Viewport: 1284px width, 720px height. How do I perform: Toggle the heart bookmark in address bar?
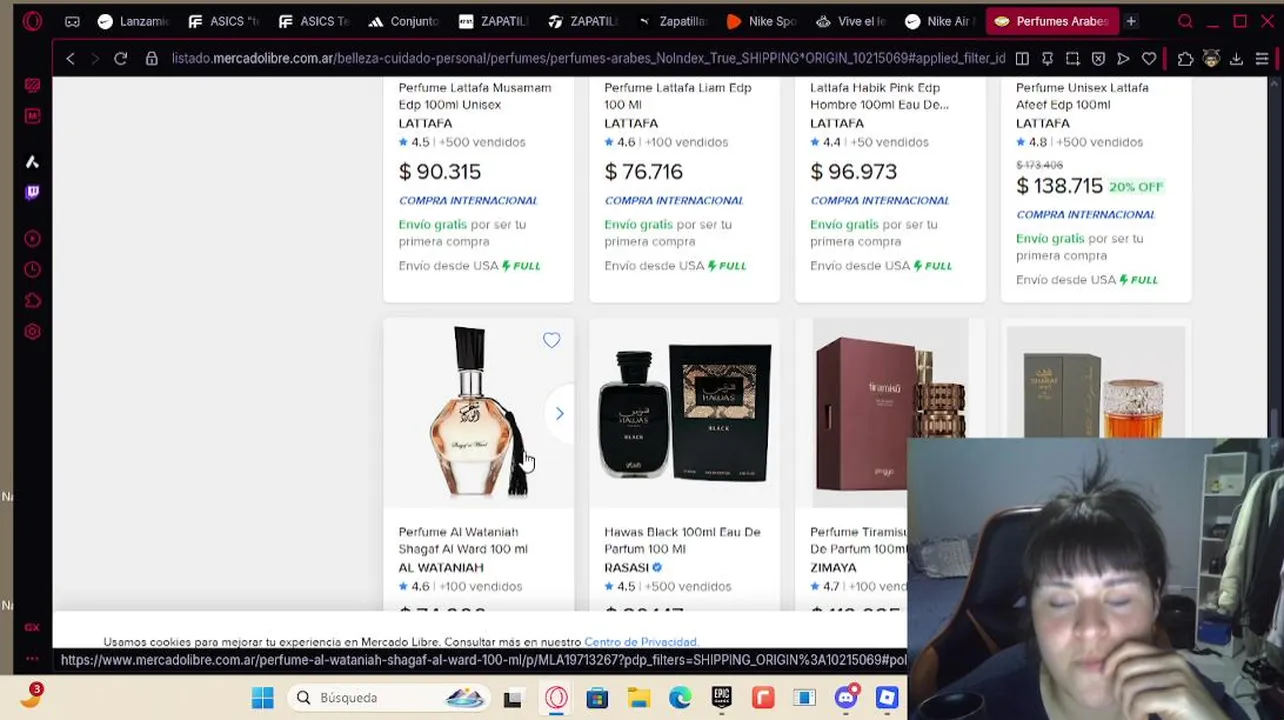click(1149, 59)
